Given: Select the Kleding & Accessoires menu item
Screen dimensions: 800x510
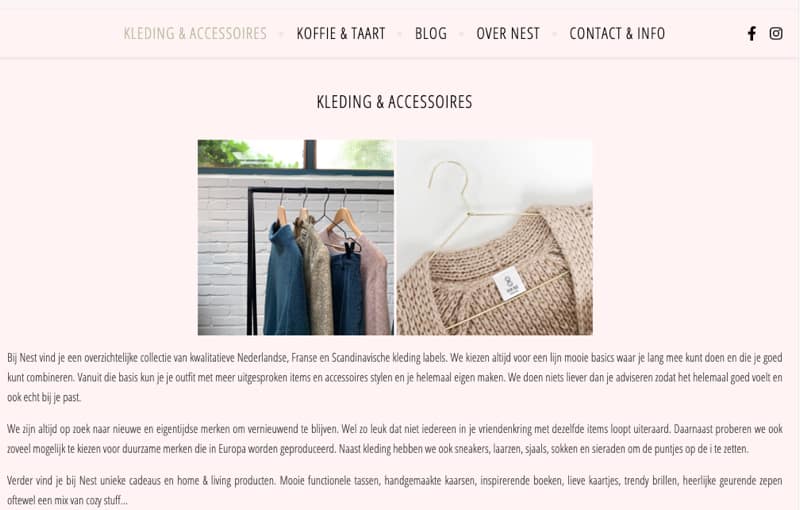Looking at the screenshot, I should (x=195, y=34).
